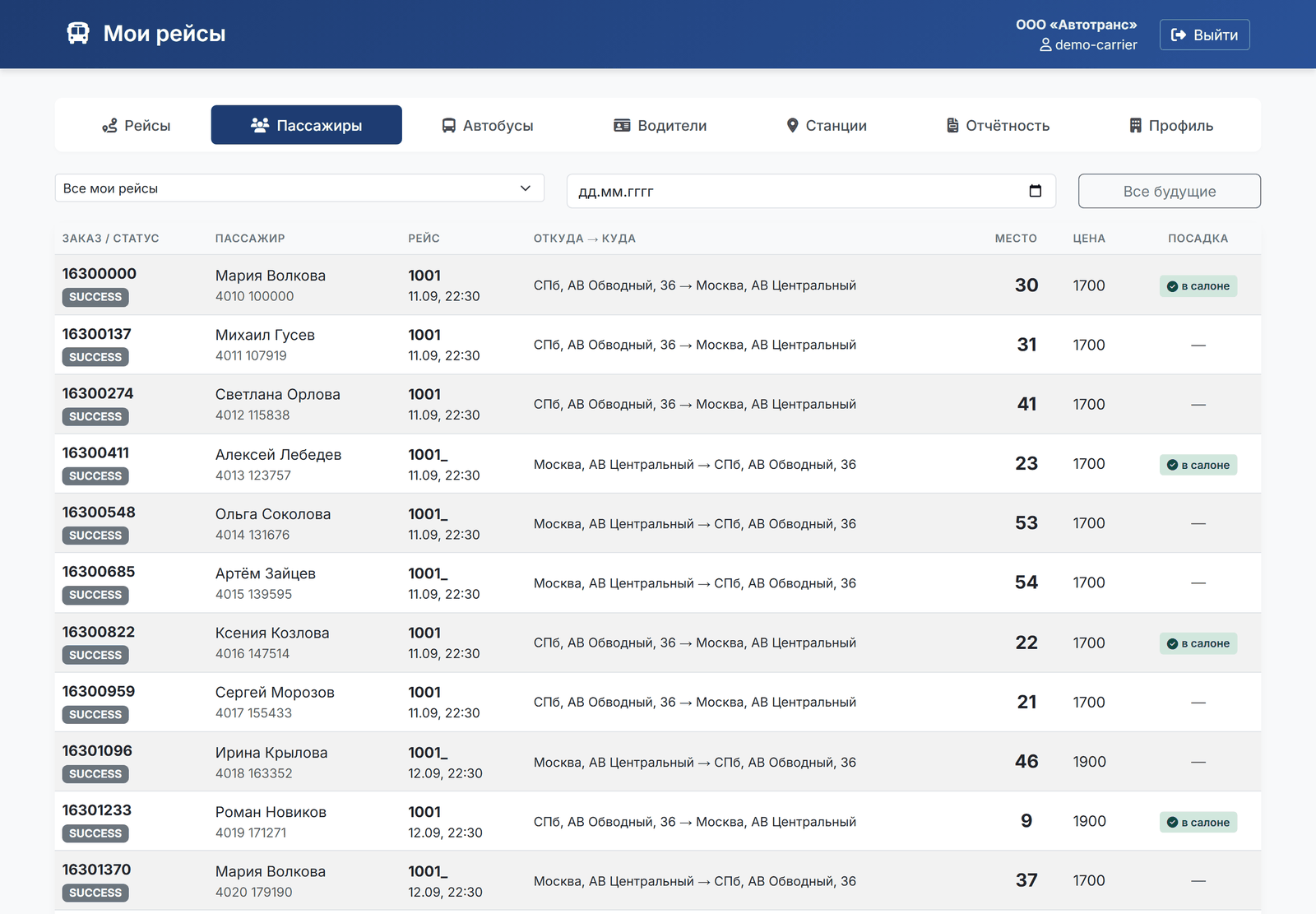Click the check icon in Алексей Лебедев's row
The image size is (1316, 914).
click(x=1172, y=465)
